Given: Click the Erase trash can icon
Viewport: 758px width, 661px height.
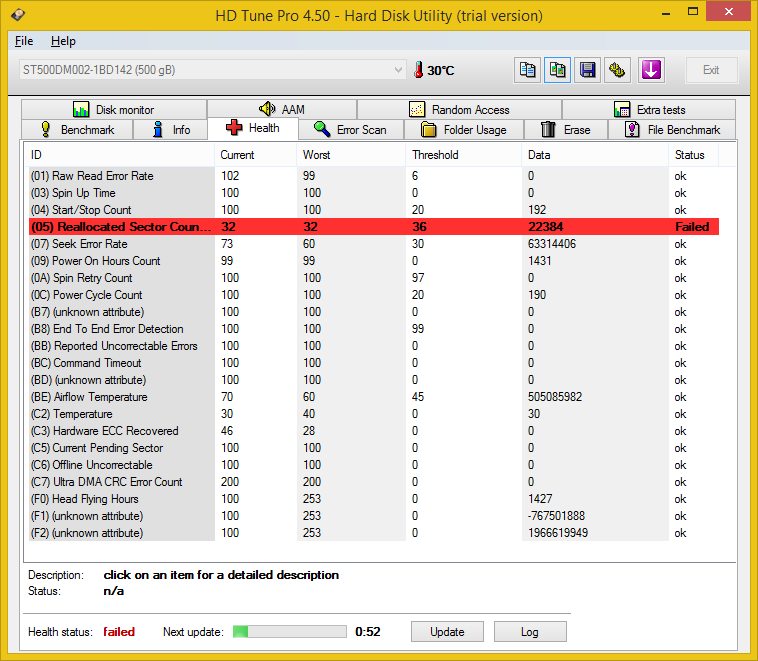Looking at the screenshot, I should pos(548,129).
